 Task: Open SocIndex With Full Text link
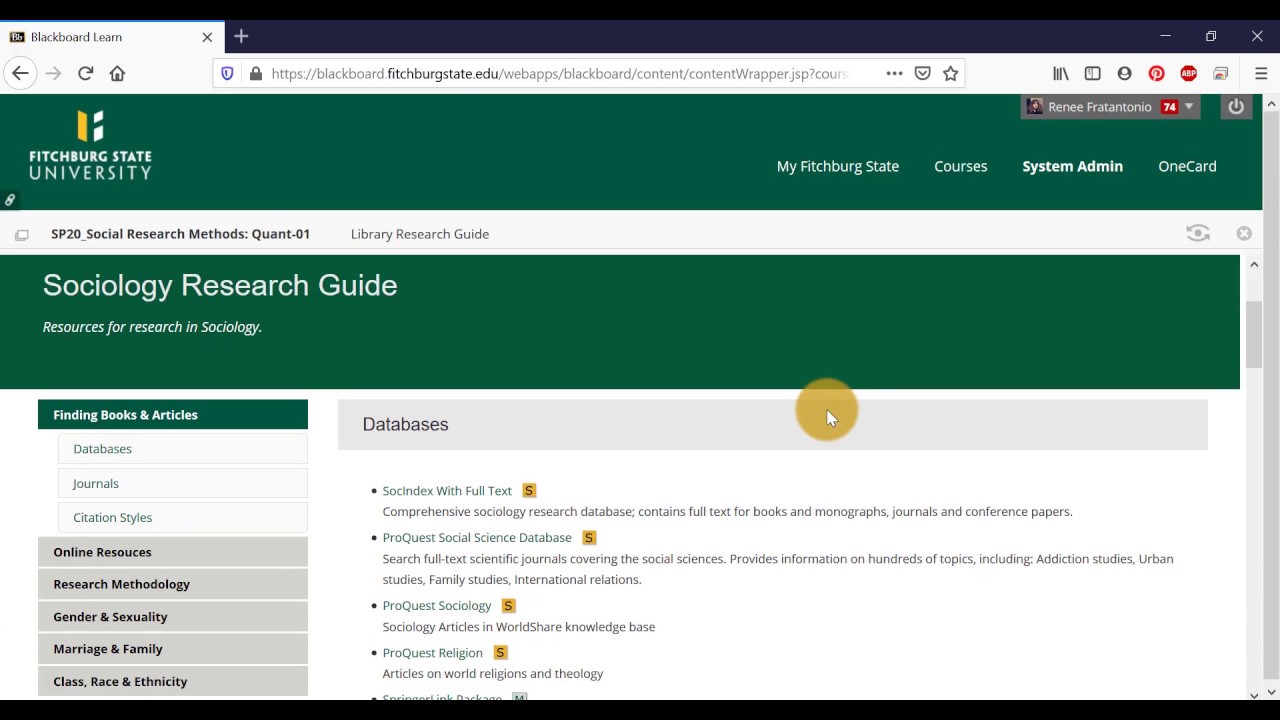pos(447,491)
